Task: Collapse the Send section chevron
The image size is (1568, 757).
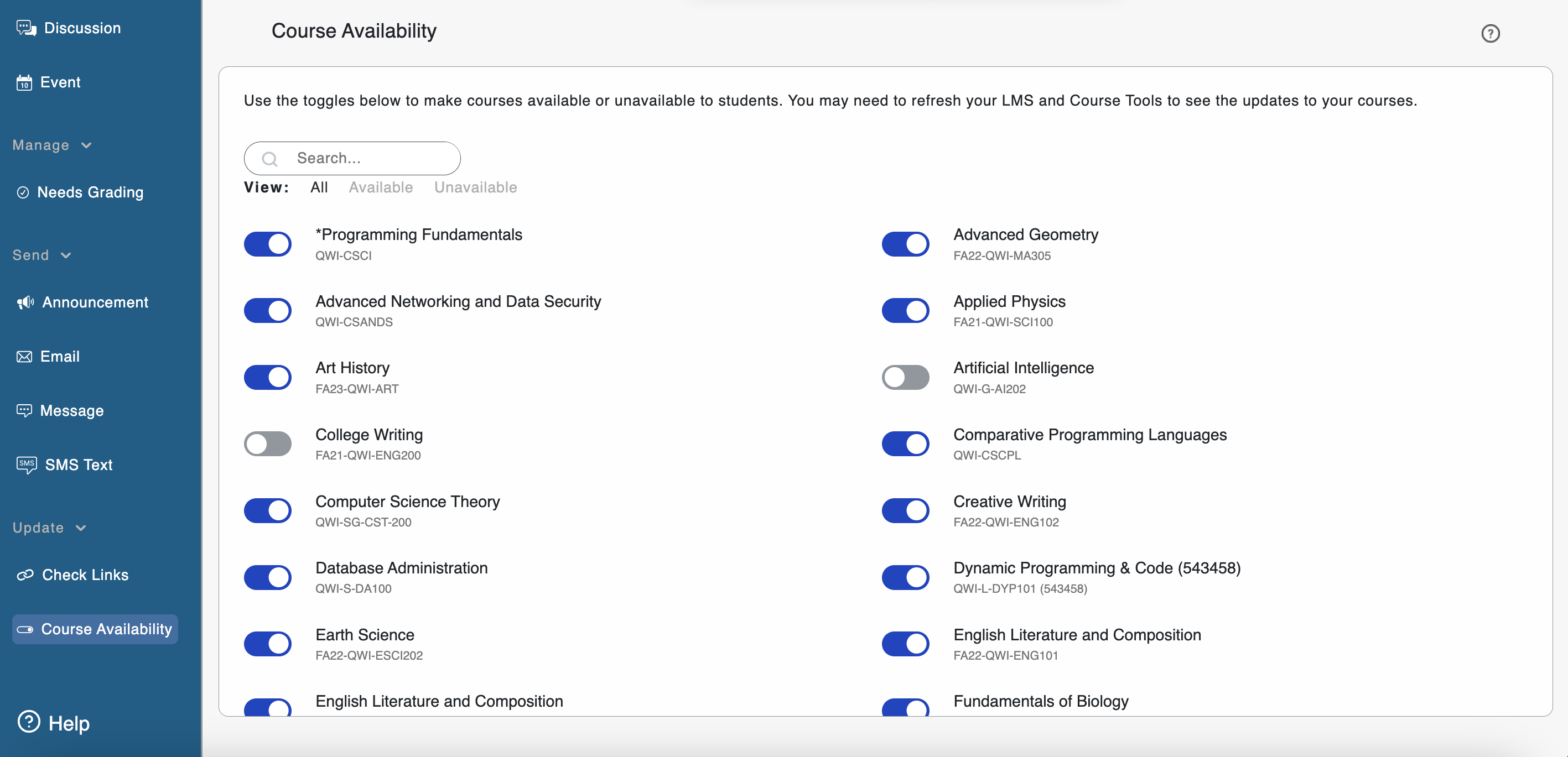Action: point(66,255)
